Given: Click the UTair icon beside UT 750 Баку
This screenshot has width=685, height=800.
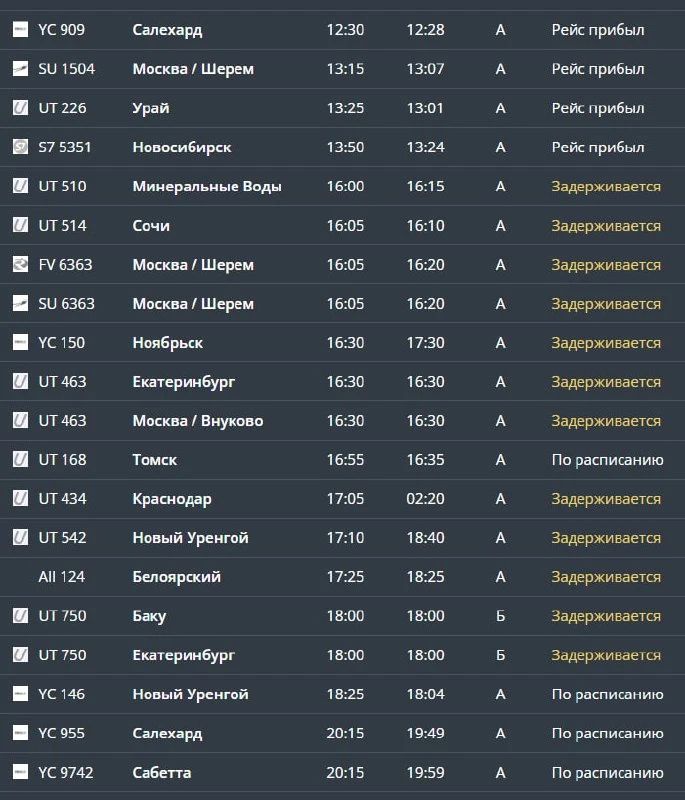Looking at the screenshot, I should [x=20, y=616].
